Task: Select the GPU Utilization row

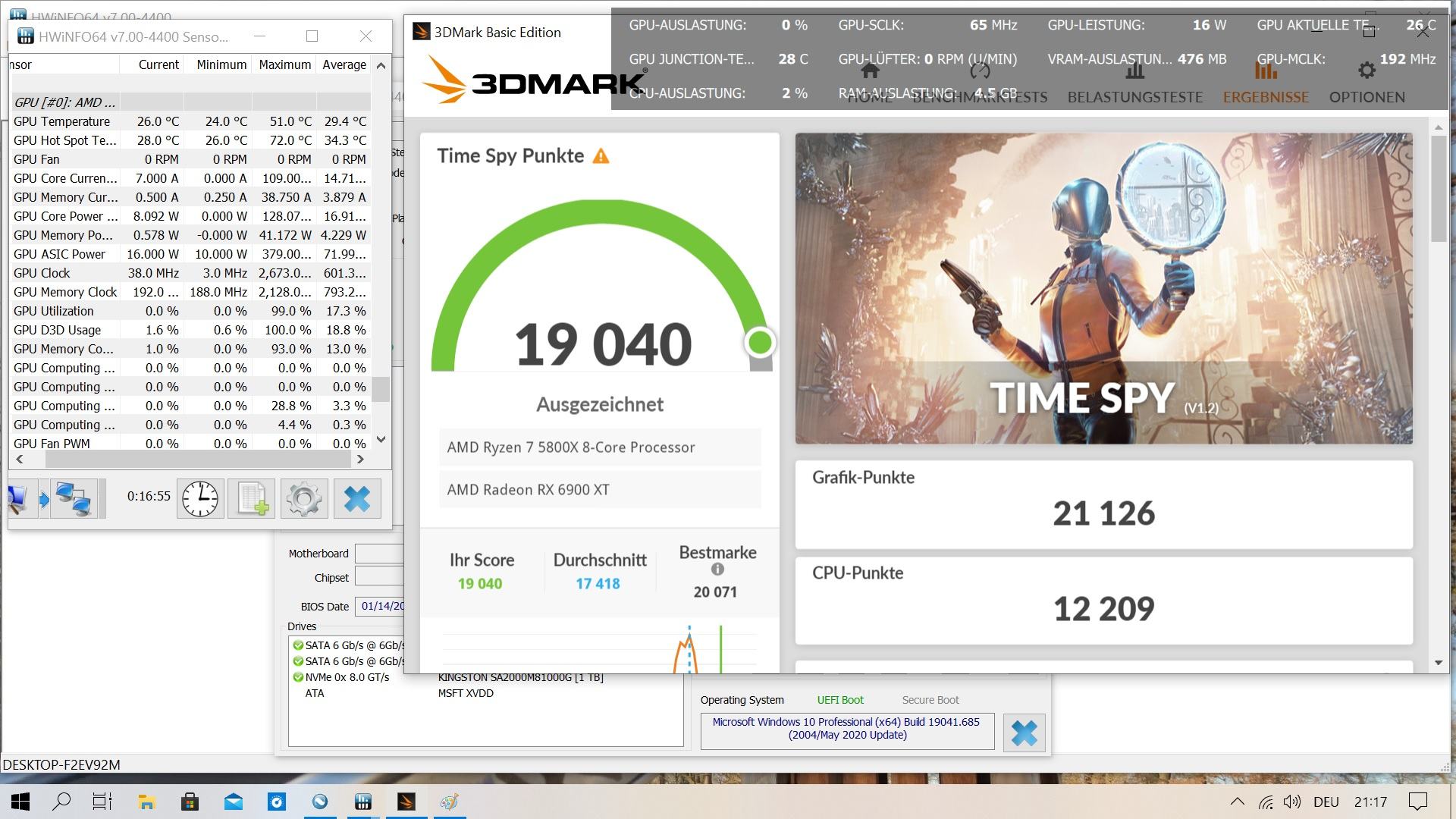Action: pyautogui.click(x=190, y=311)
